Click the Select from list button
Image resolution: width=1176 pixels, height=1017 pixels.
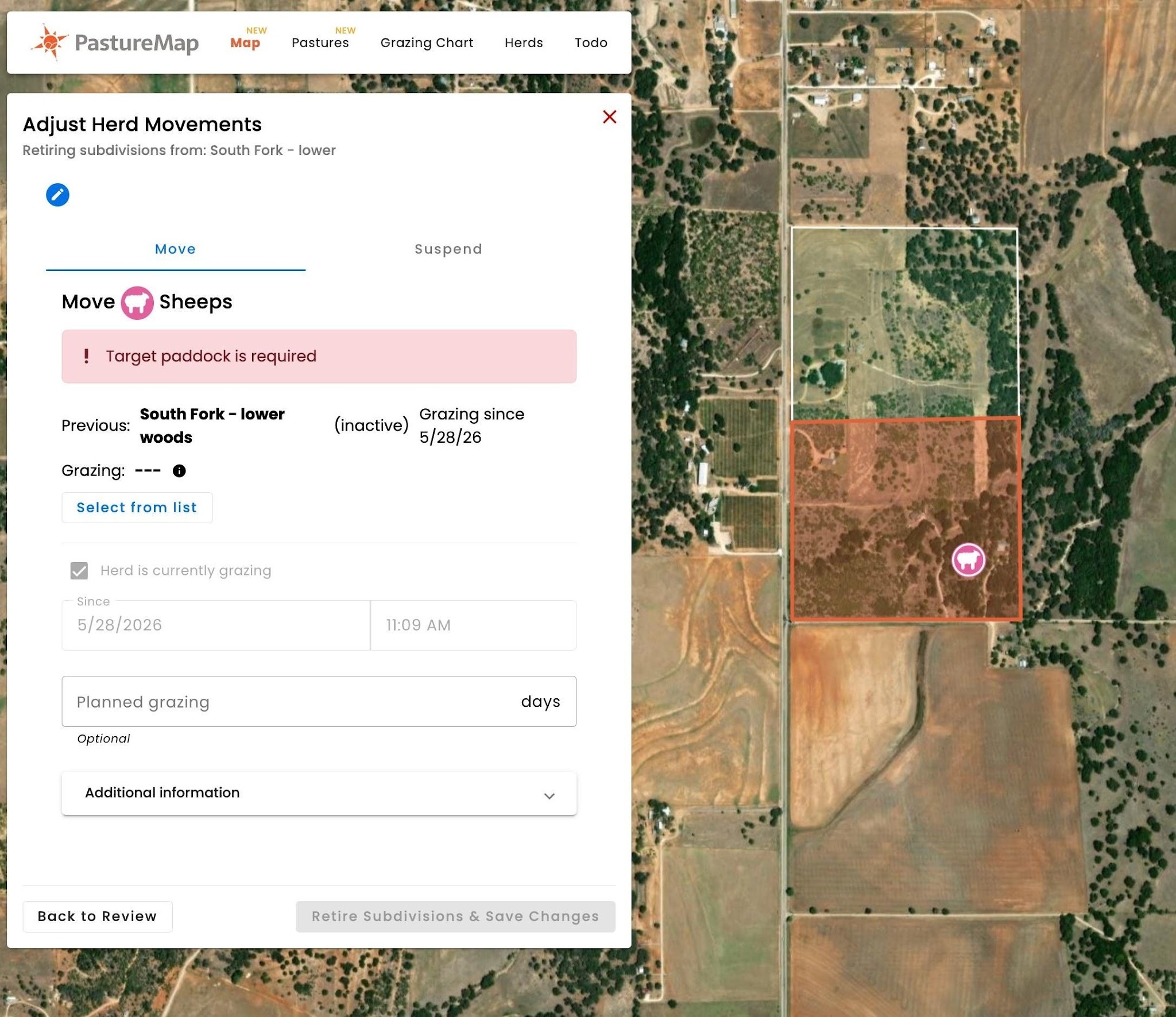[x=137, y=508]
